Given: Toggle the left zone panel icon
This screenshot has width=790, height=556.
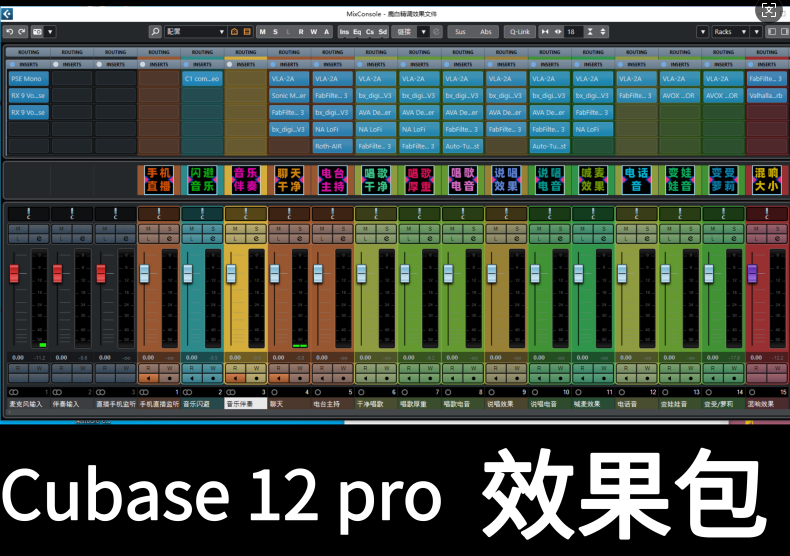Looking at the screenshot, I should (772, 32).
